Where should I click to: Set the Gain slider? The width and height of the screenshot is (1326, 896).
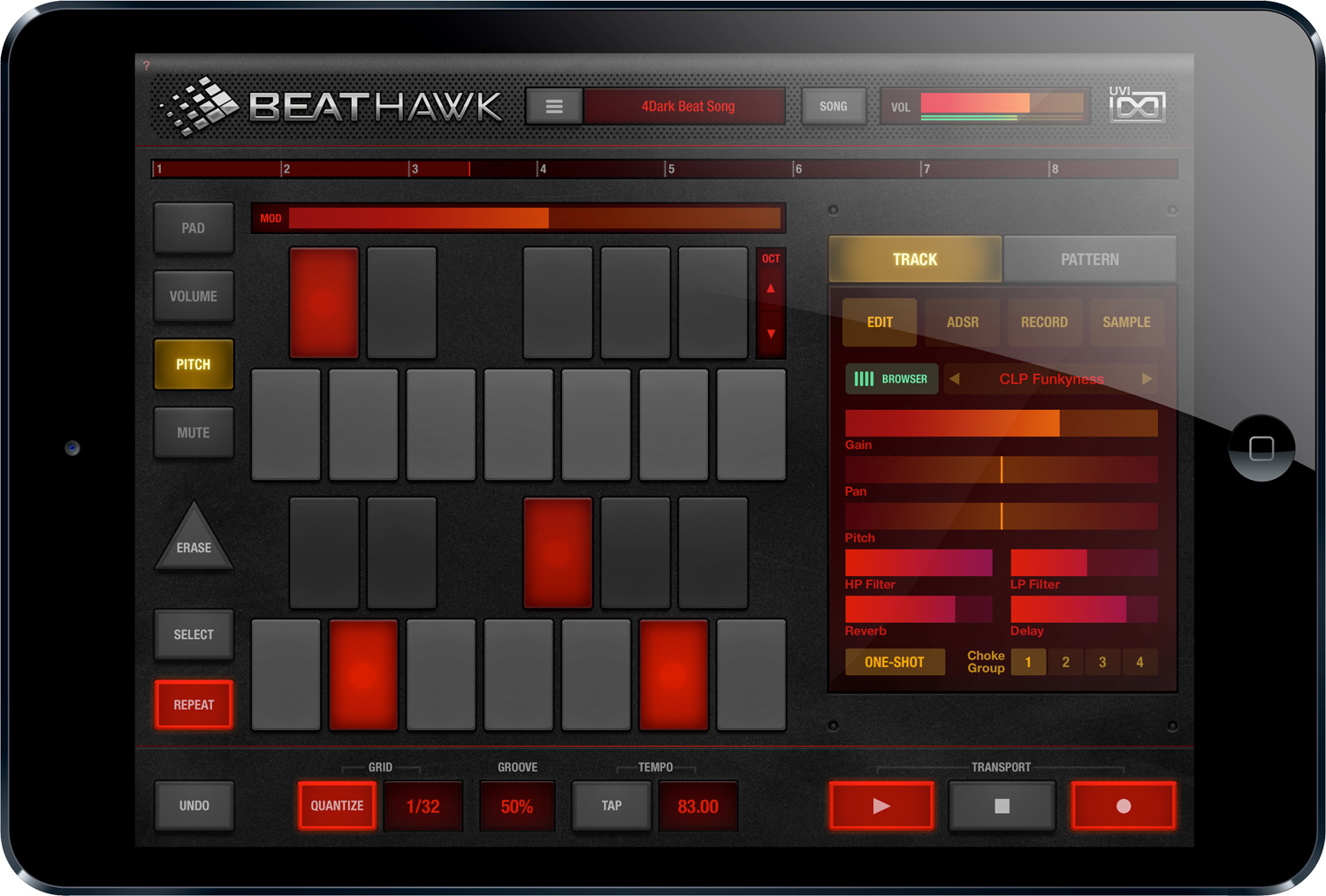point(1002,423)
